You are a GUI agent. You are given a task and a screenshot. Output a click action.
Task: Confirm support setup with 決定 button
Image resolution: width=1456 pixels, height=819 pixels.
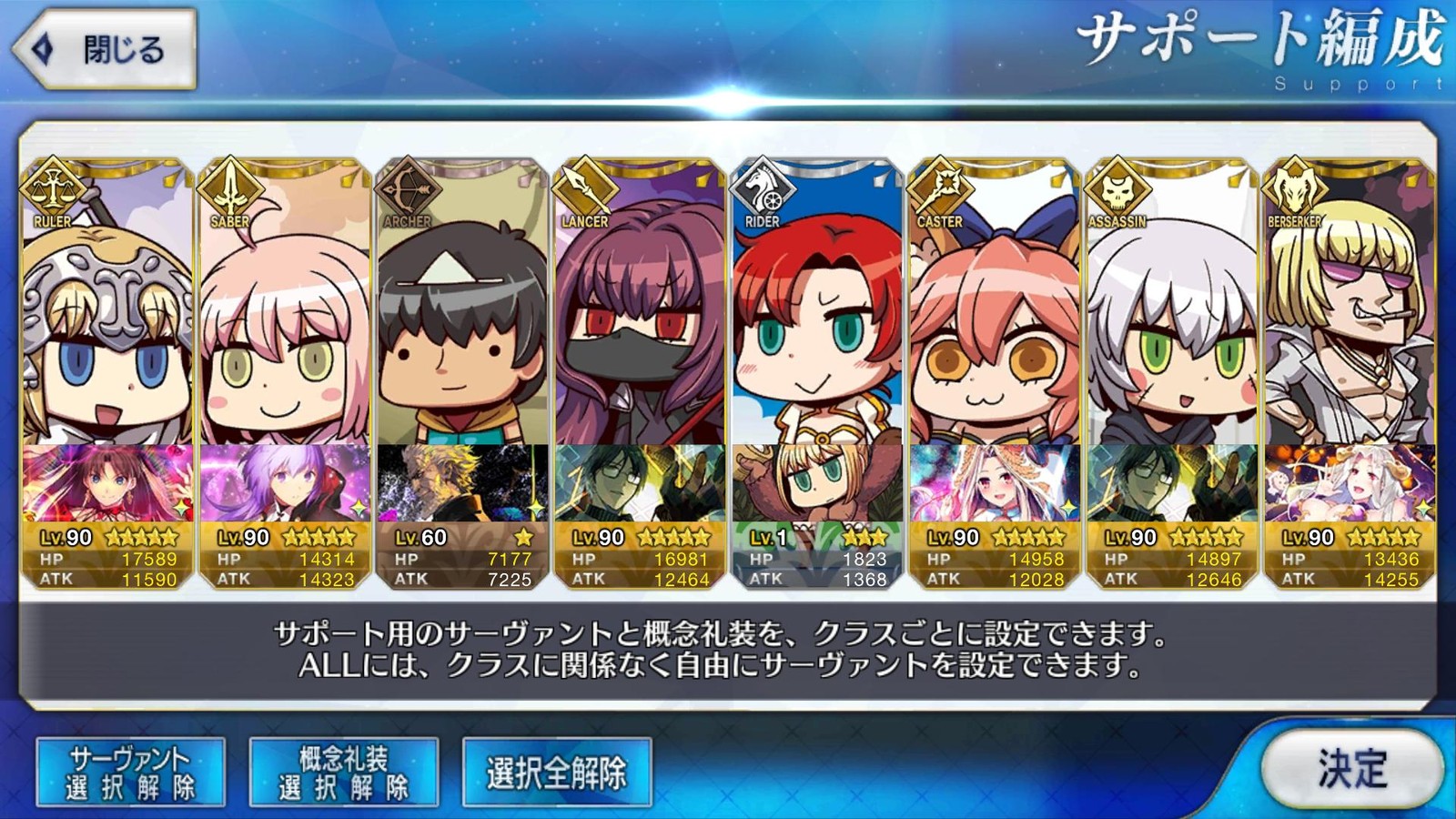[1351, 769]
